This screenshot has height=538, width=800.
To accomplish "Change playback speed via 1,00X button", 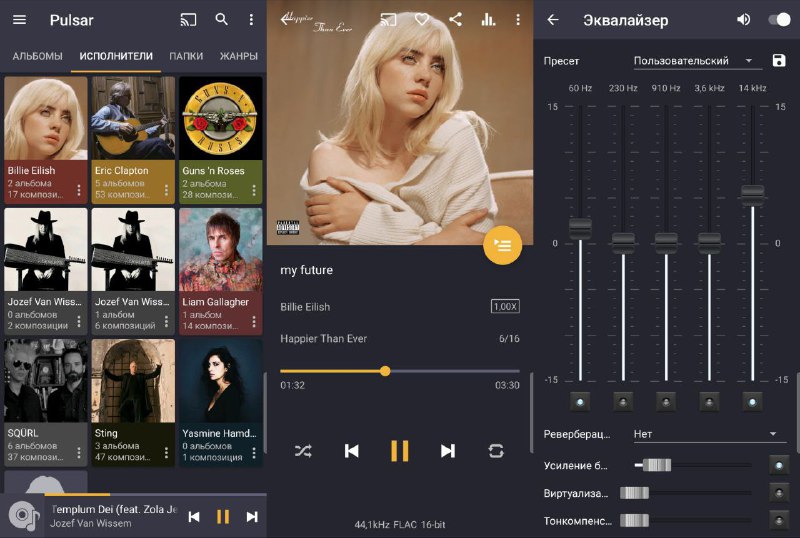I will pos(505,306).
